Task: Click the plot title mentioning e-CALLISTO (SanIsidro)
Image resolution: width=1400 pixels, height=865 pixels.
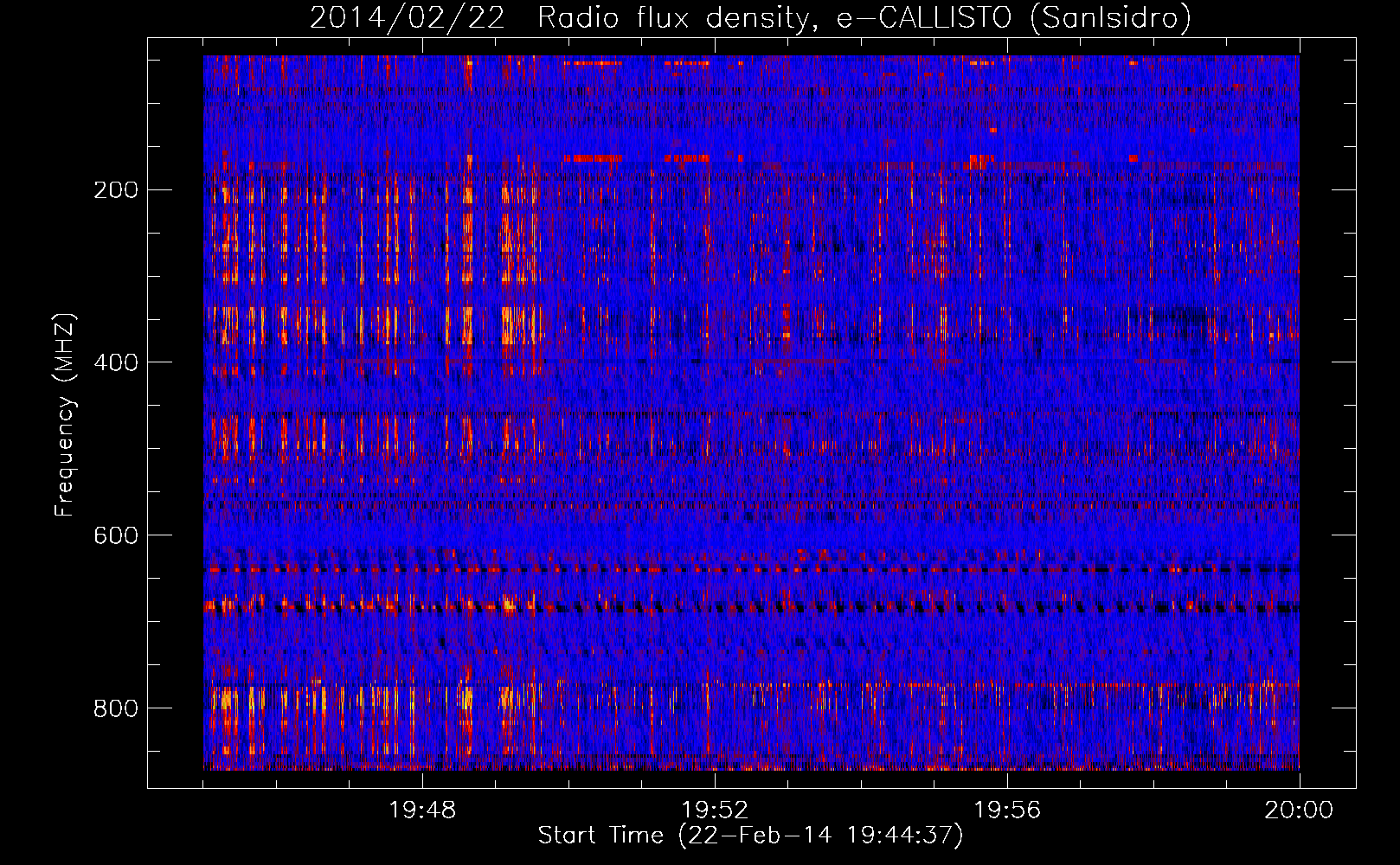Action: click(750, 17)
